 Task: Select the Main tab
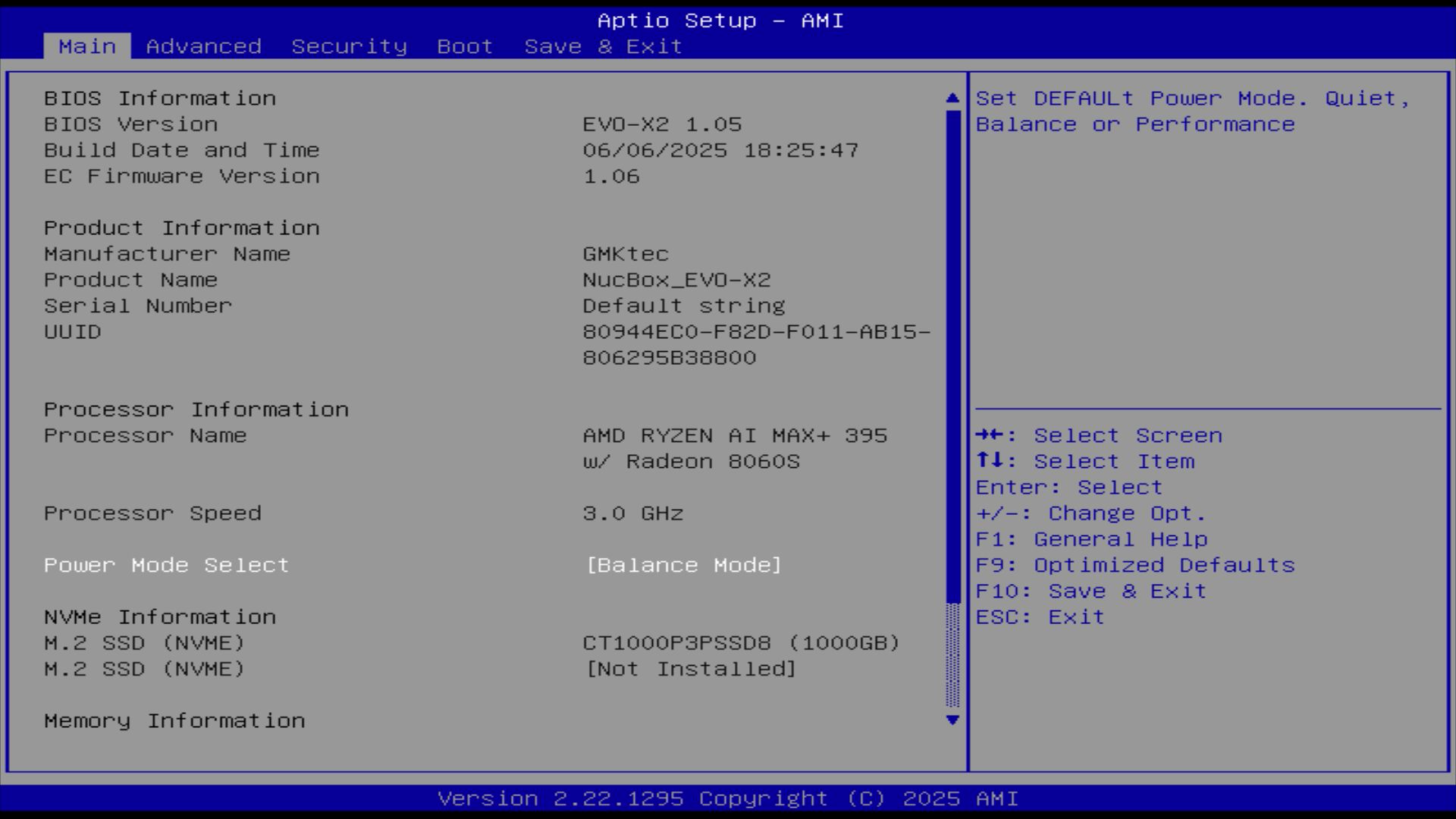[x=87, y=46]
